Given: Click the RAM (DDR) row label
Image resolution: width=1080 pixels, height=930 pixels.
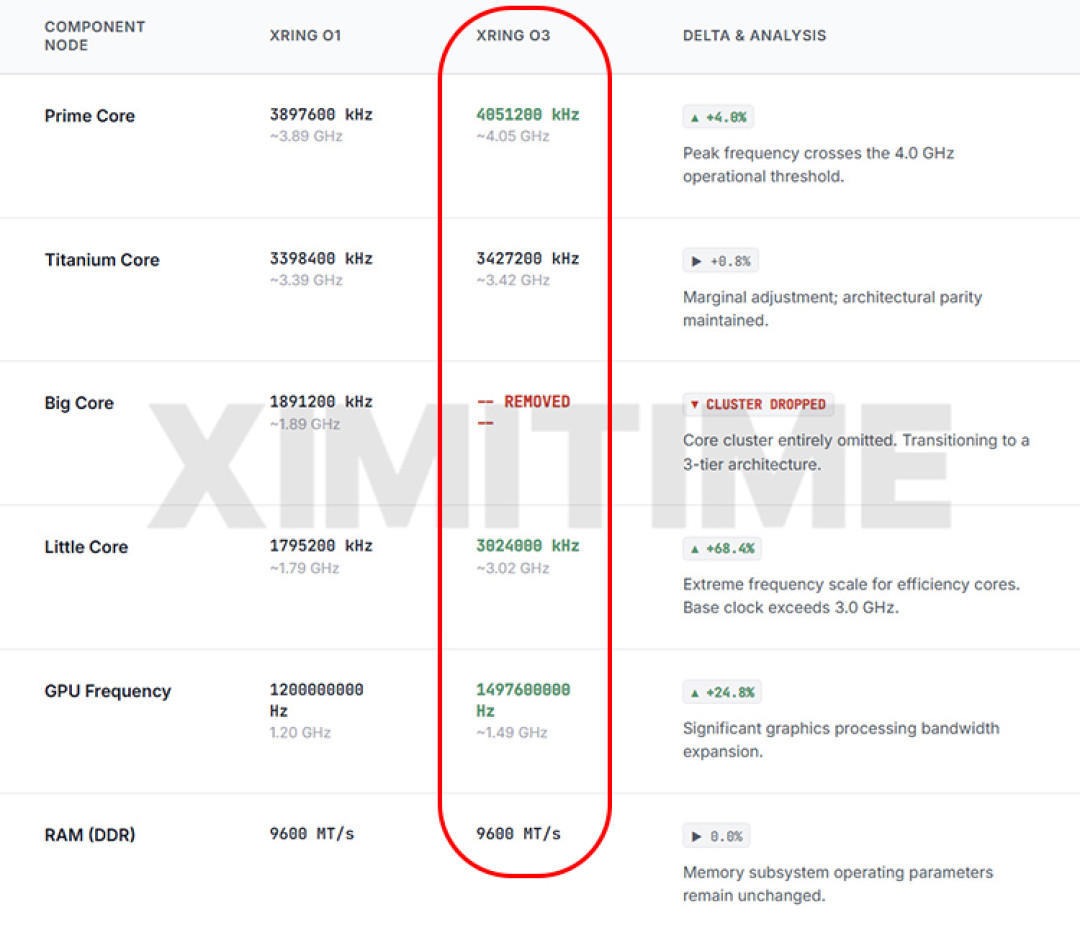Looking at the screenshot, I should pyautogui.click(x=90, y=835).
